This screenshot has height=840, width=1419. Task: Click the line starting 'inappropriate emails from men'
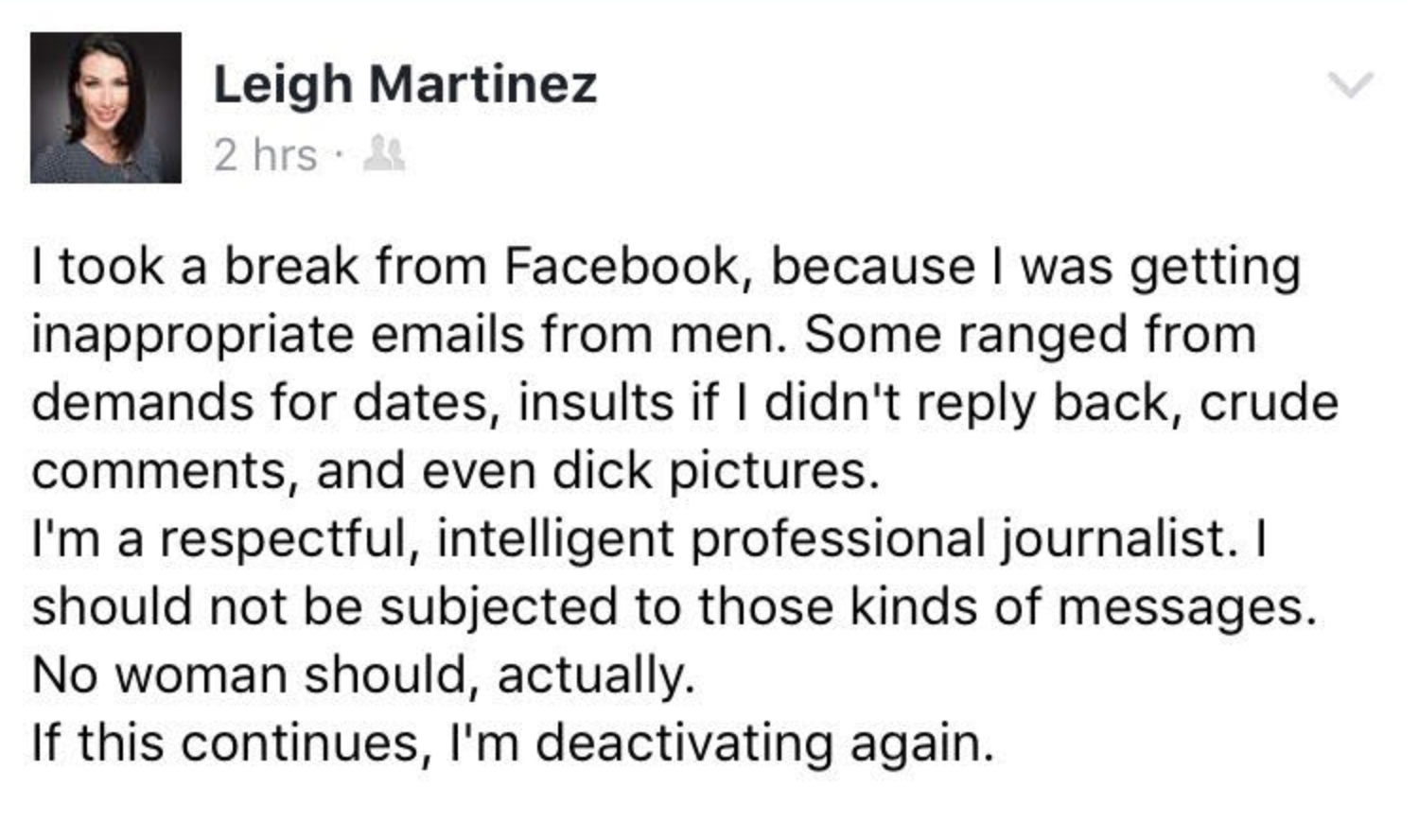643,335
